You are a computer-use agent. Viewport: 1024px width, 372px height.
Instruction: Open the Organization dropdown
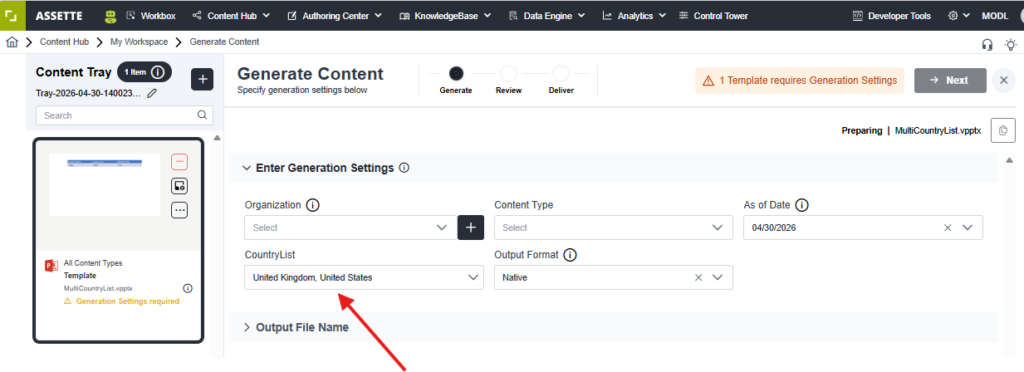pos(350,228)
